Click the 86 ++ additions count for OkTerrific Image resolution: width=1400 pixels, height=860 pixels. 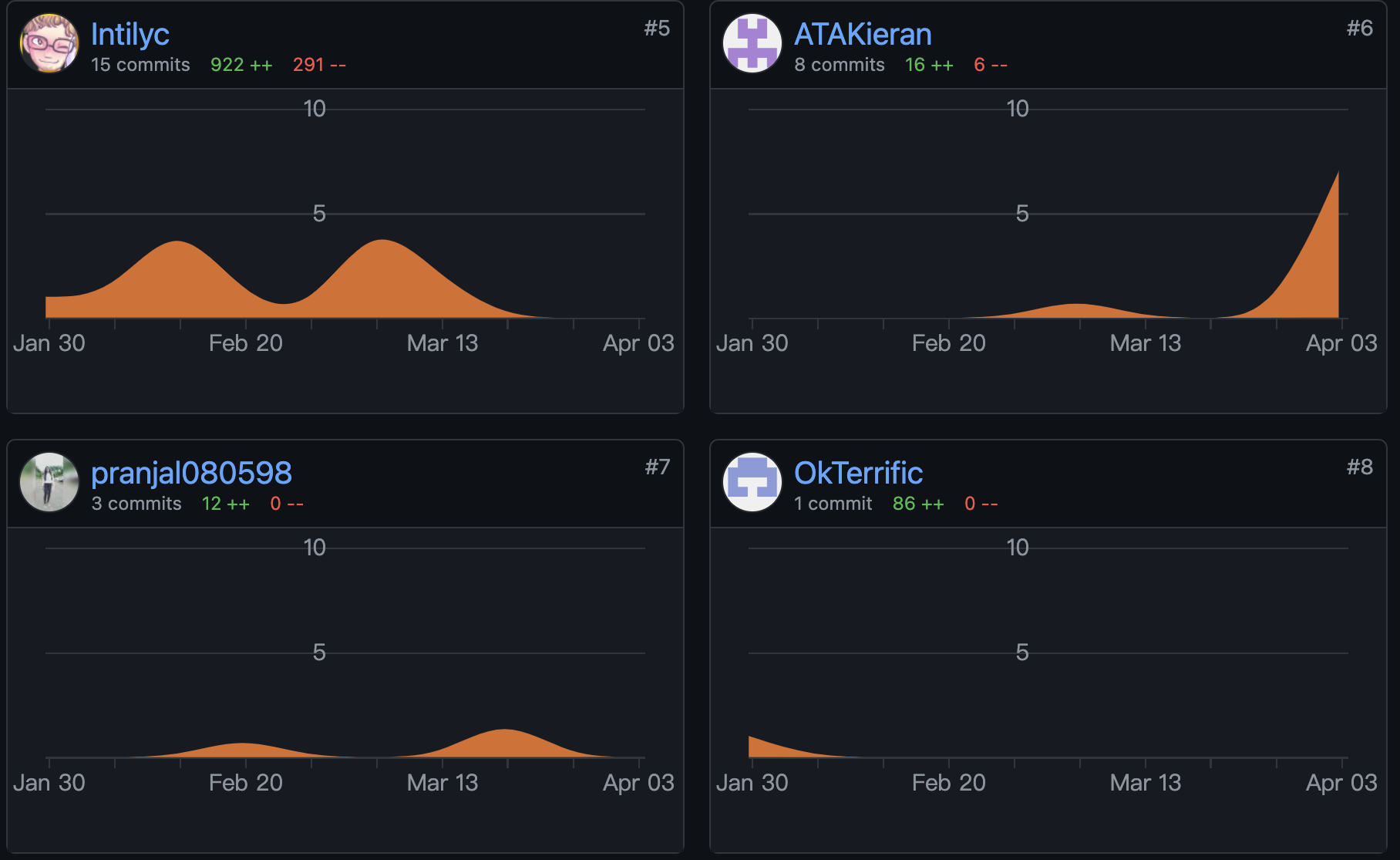click(918, 504)
